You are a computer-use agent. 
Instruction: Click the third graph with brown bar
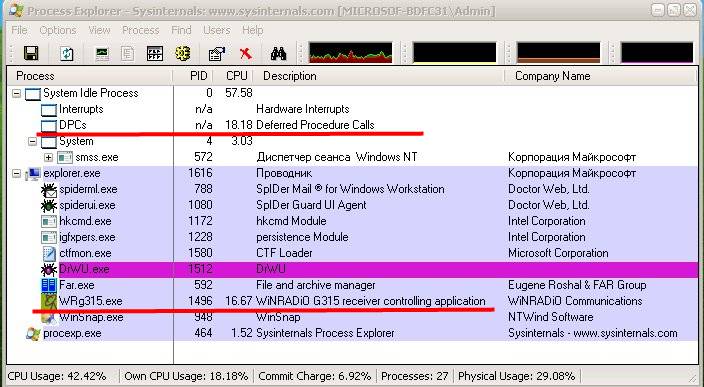[x=559, y=53]
